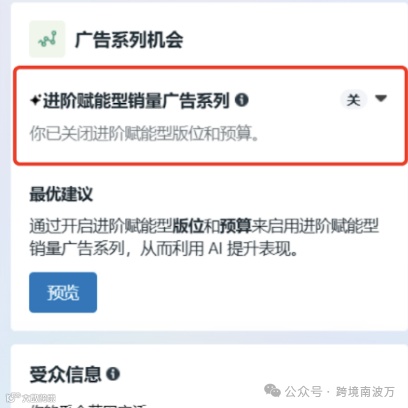Click the bold 预算 word in the suggestion
The image size is (408, 408).
point(236,226)
